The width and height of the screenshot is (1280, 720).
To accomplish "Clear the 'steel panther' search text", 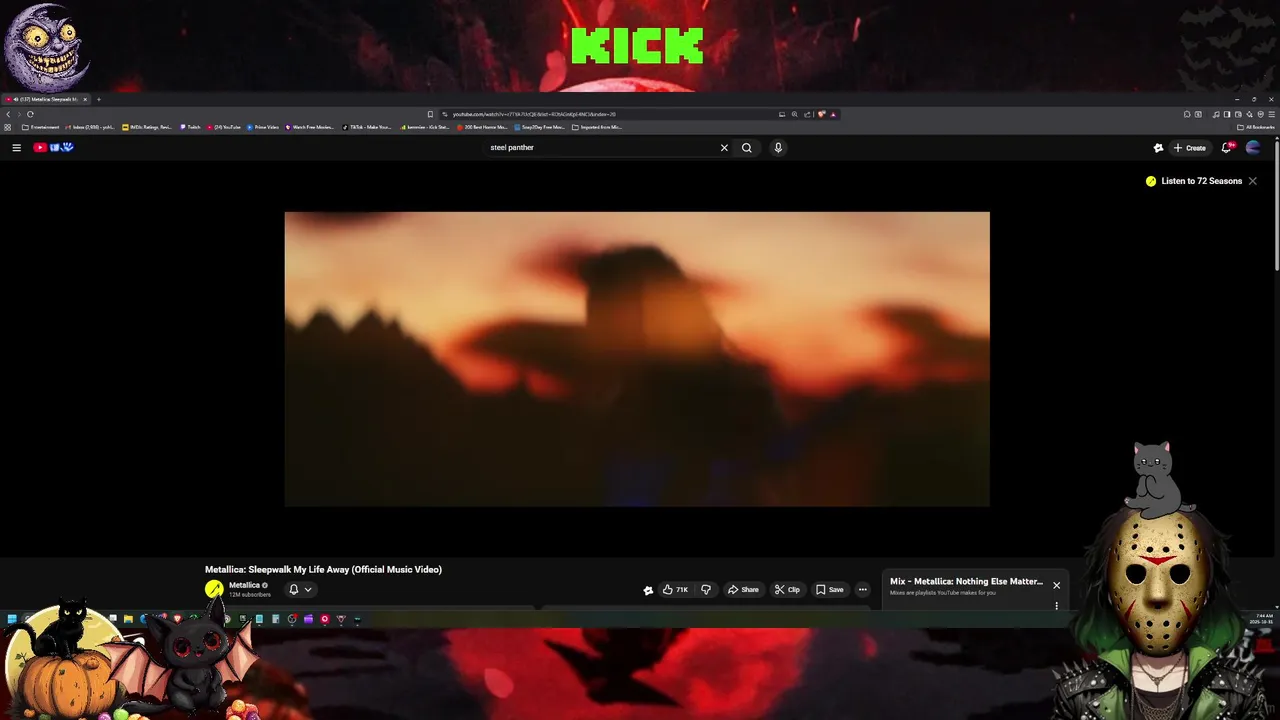I will tap(724, 147).
